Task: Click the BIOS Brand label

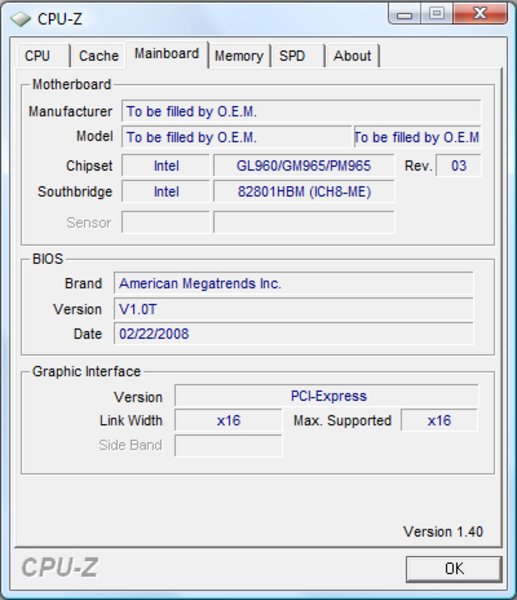Action: tap(83, 284)
